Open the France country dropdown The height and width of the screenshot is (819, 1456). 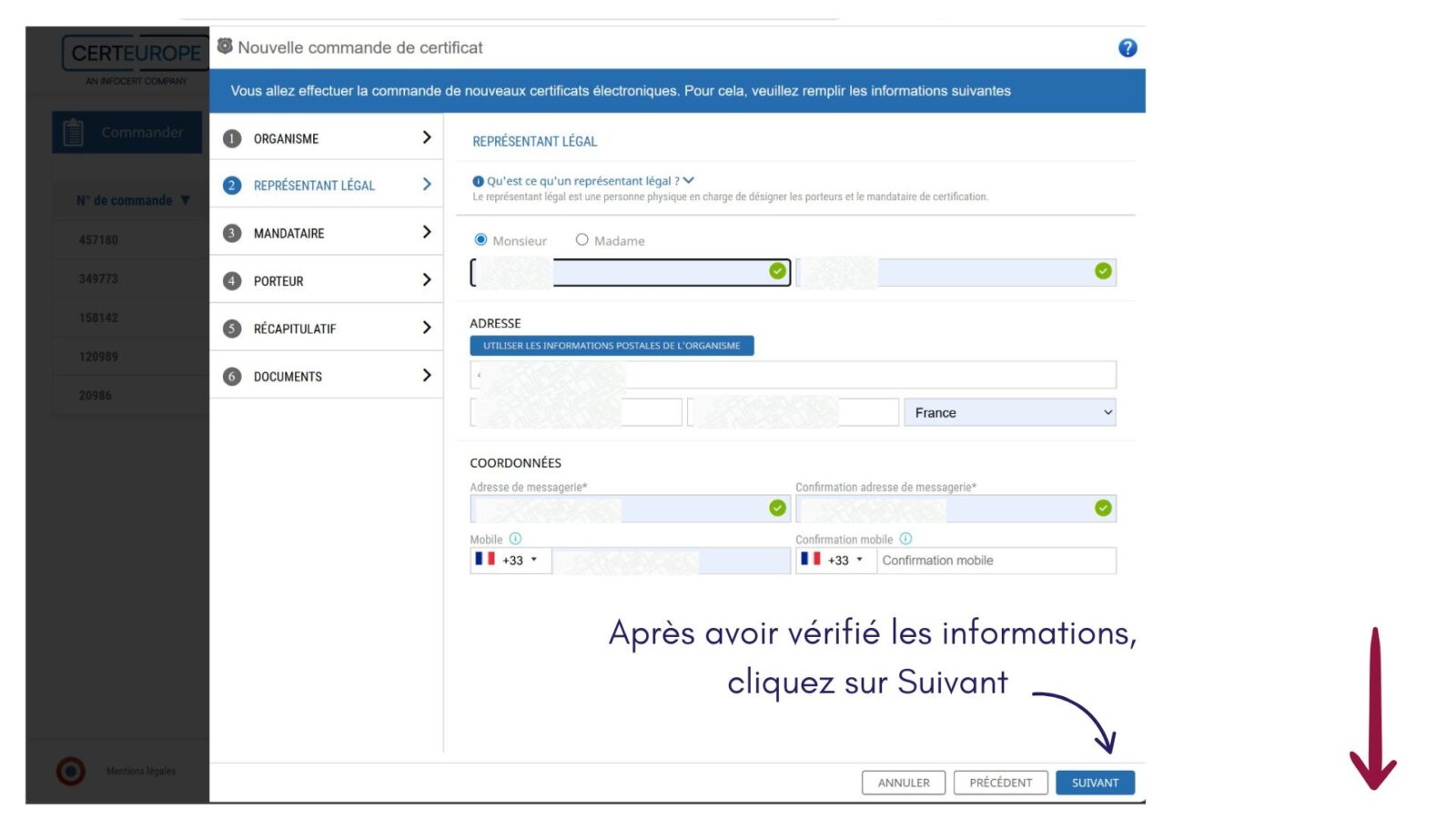(x=1009, y=412)
